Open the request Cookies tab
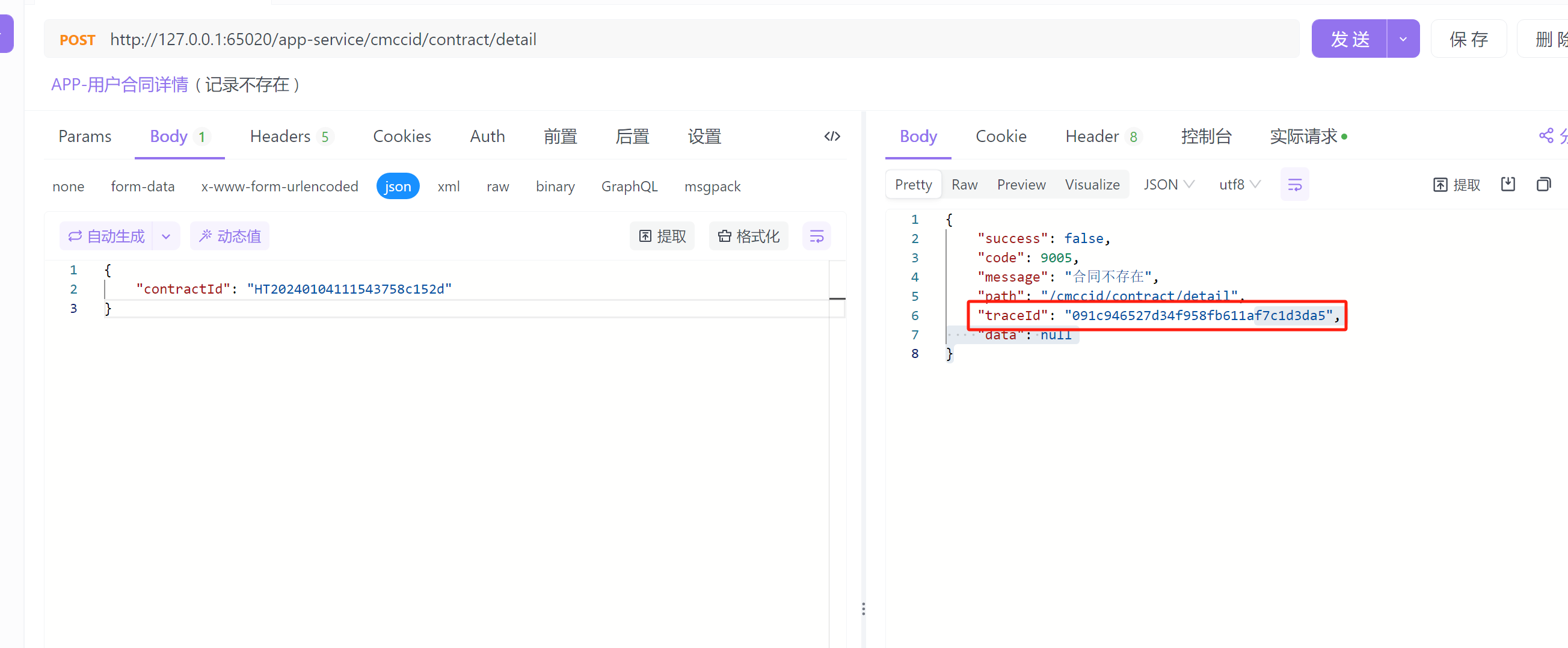Viewport: 1568px width, 648px height. (402, 136)
